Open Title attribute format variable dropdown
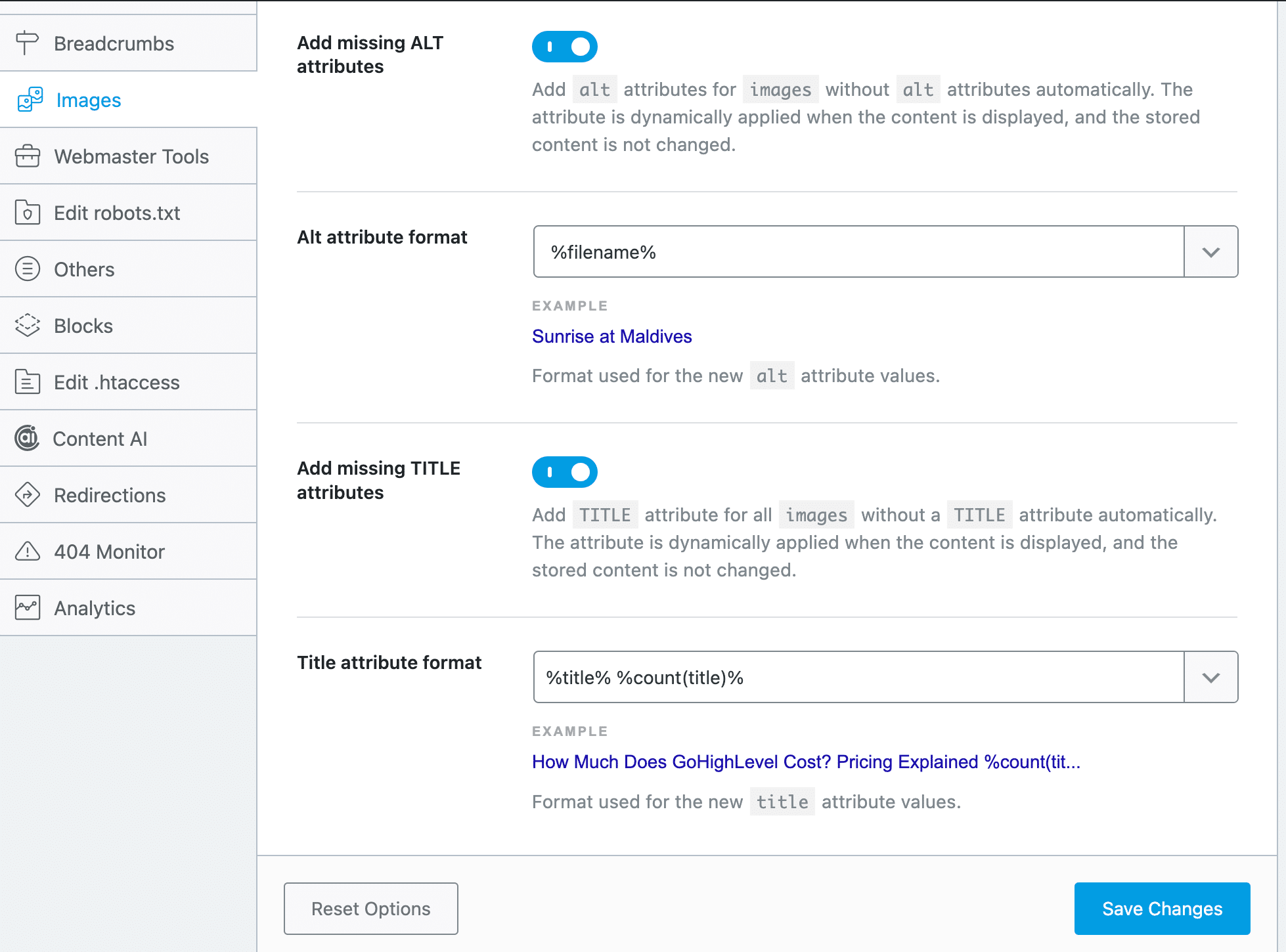Viewport: 1286px width, 952px height. coord(1210,678)
